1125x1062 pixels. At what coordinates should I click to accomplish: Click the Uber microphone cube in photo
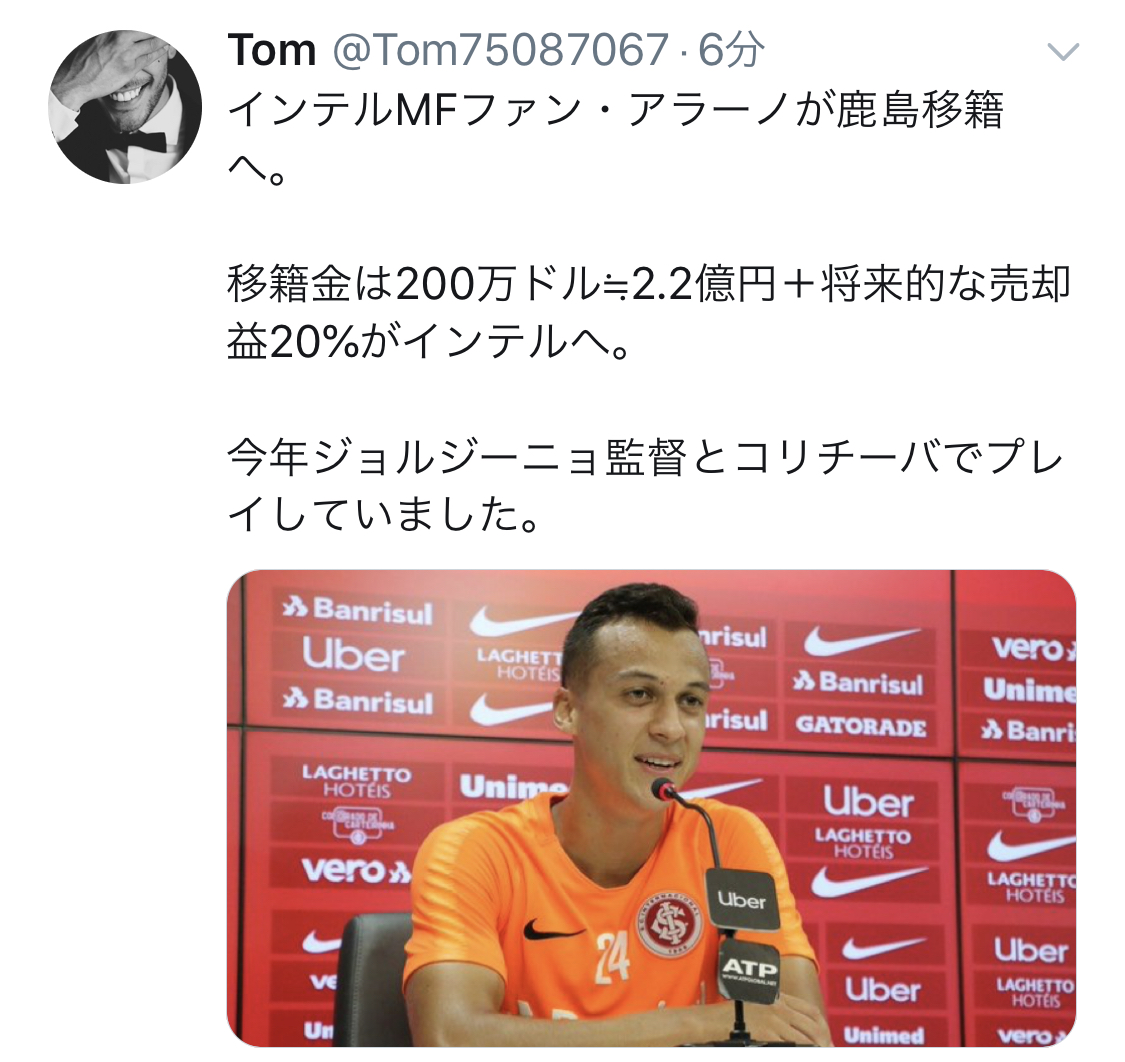click(742, 900)
